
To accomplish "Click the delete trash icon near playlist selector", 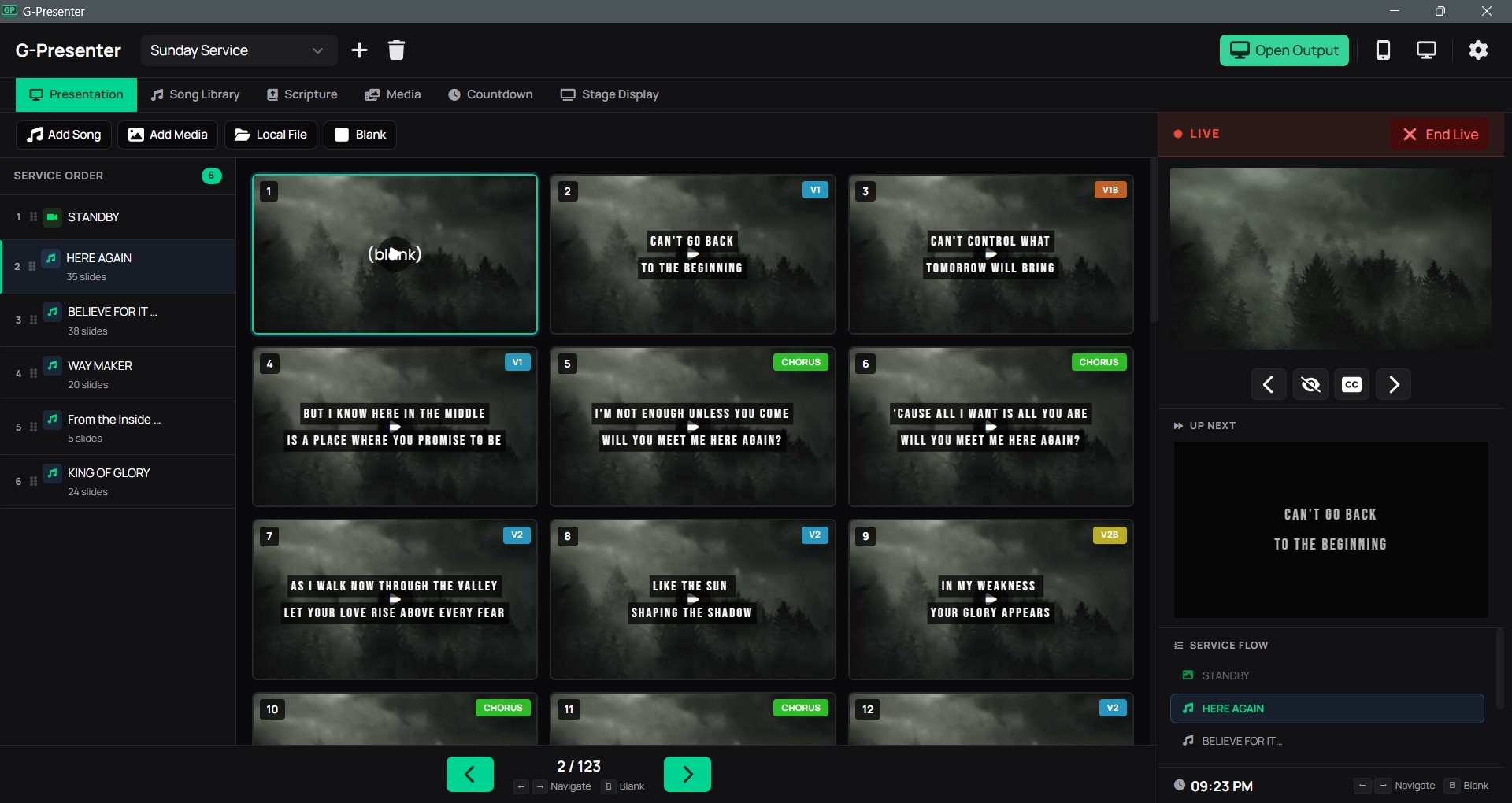I will click(396, 50).
